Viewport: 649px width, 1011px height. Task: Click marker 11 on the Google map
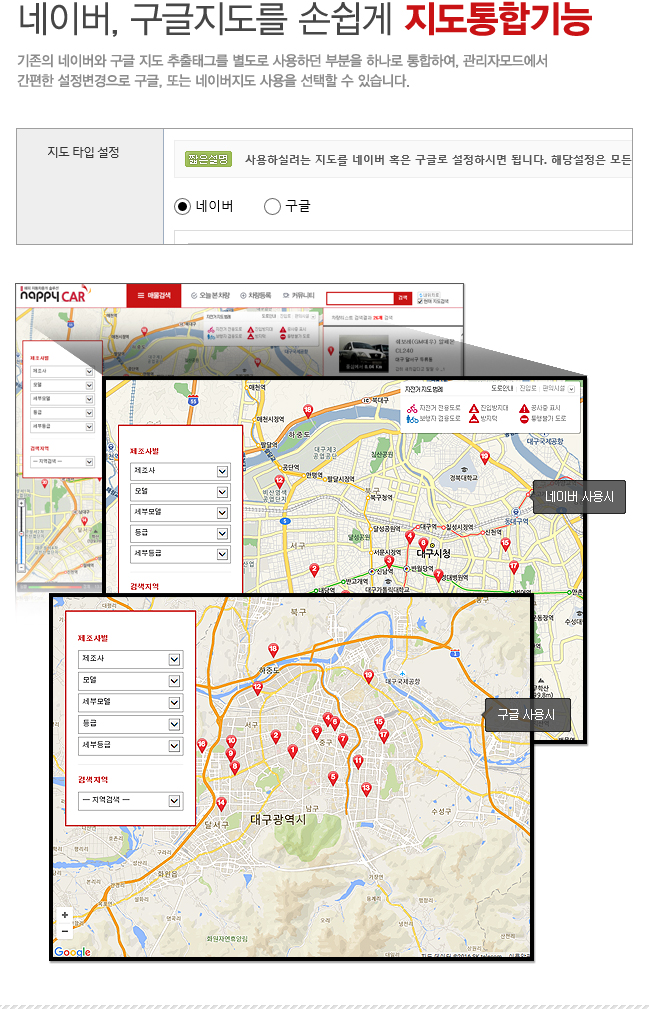point(358,762)
